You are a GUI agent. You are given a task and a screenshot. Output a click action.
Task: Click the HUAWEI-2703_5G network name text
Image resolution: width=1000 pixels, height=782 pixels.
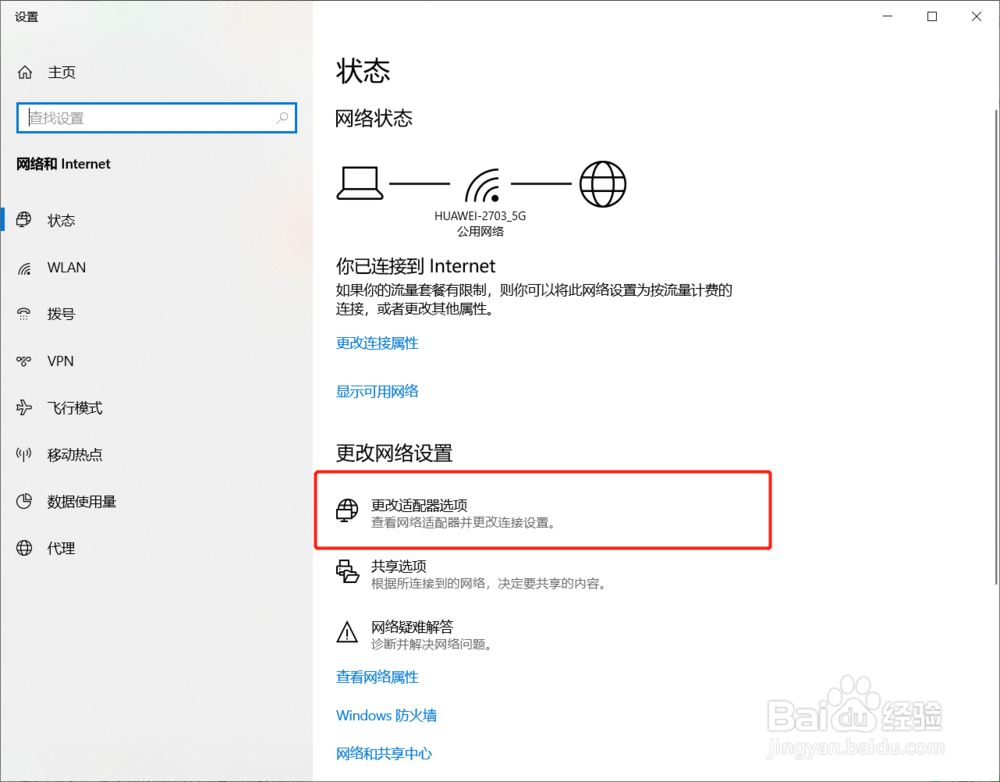[x=480, y=216]
